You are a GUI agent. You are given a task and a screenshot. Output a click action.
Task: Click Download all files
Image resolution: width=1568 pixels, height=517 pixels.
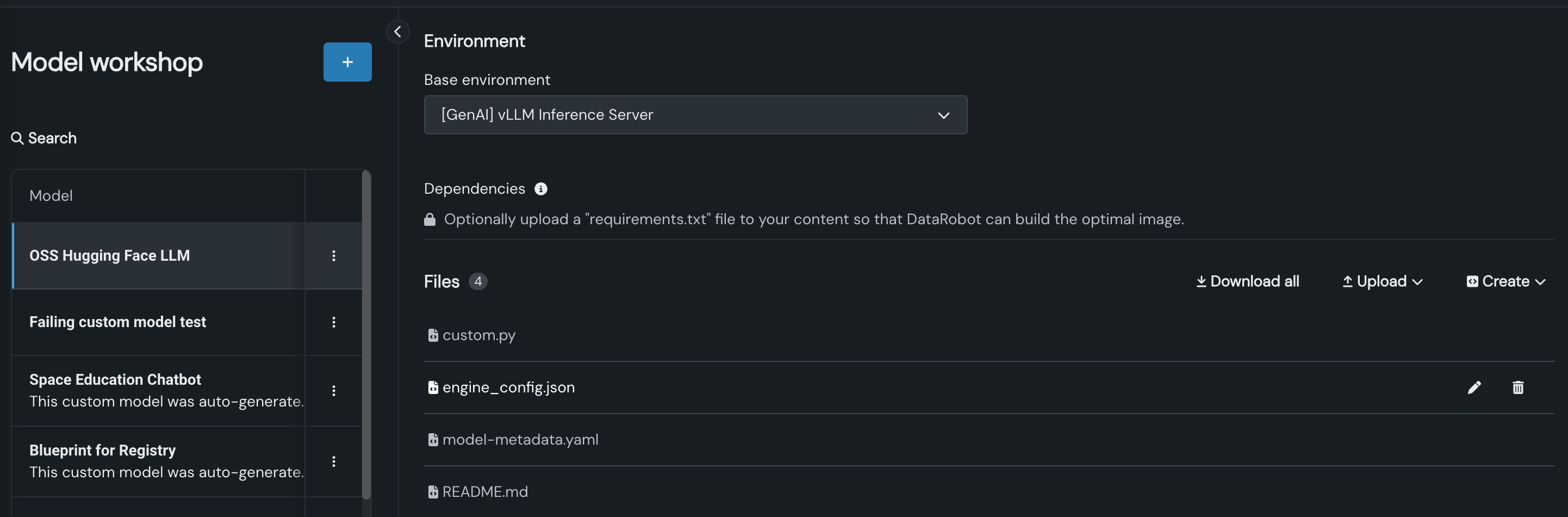1247,281
